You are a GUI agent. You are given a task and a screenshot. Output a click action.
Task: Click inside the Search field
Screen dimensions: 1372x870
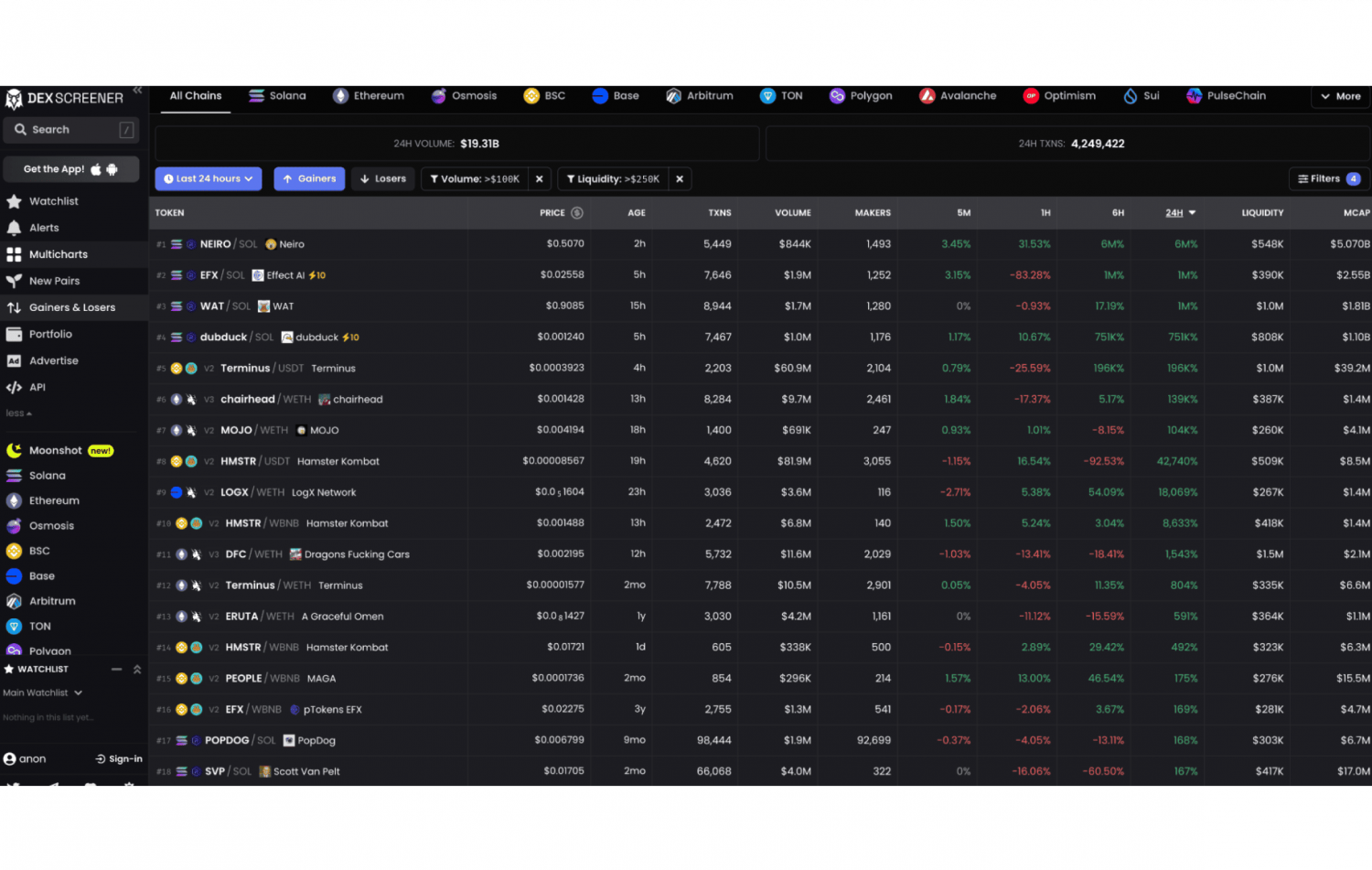(71, 130)
